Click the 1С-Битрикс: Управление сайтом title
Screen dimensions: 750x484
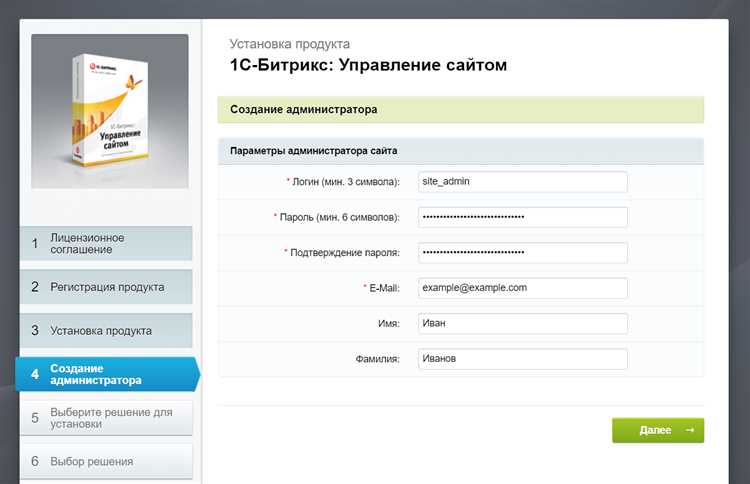[x=368, y=65]
